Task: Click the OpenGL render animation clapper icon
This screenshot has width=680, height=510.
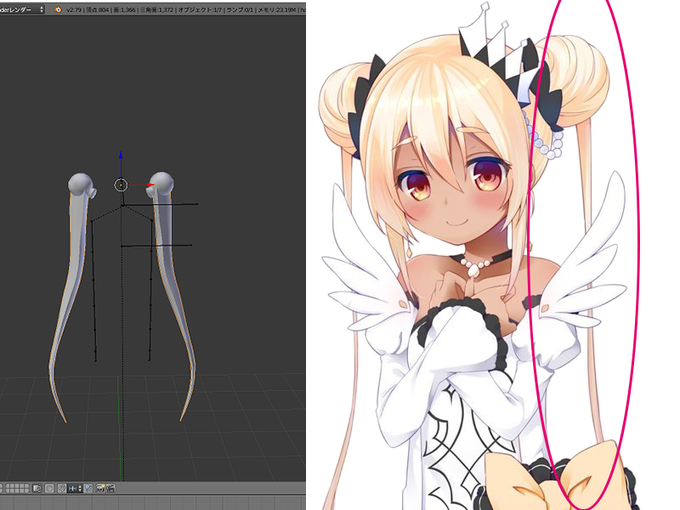Action: pos(111,489)
